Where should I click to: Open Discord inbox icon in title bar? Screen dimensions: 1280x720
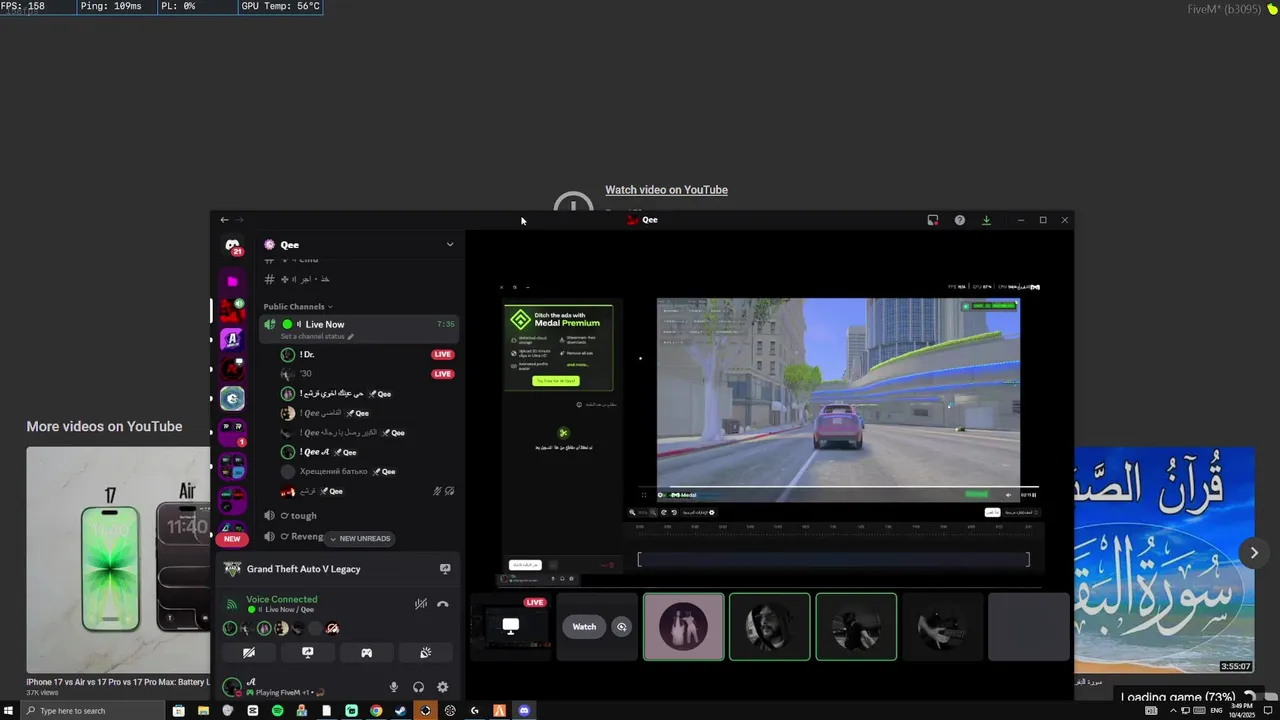tap(933, 220)
